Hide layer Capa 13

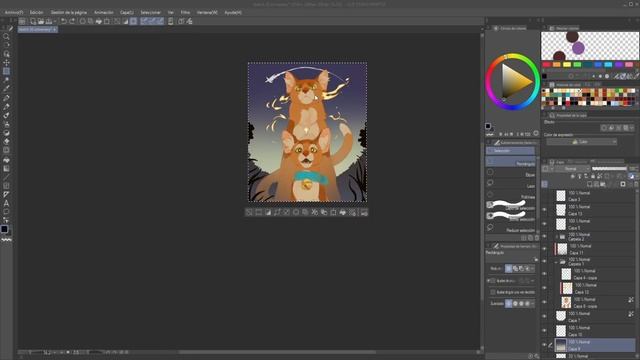click(x=544, y=210)
